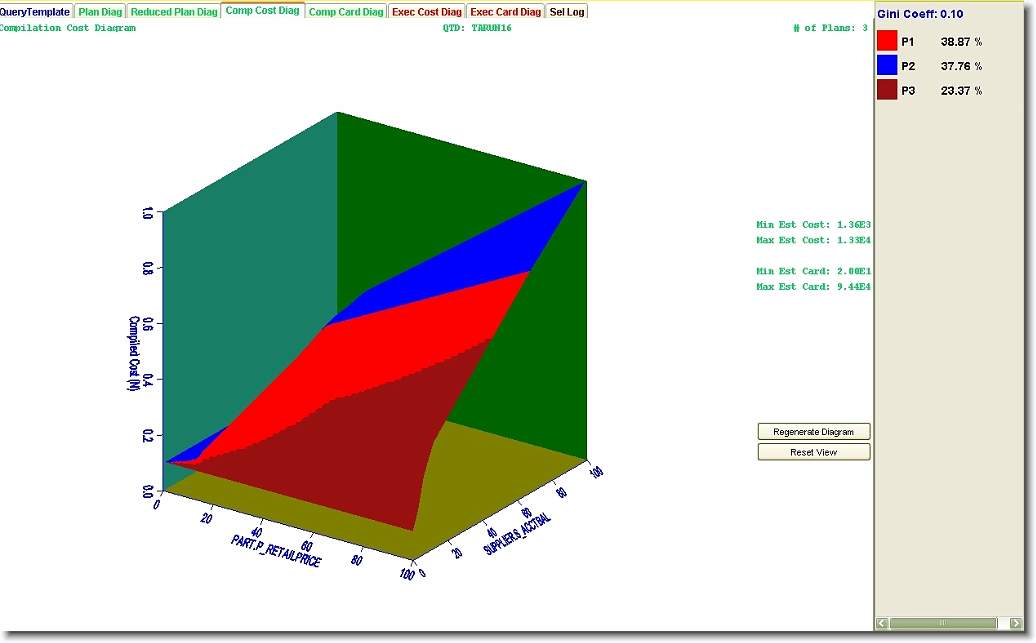Click the dark red surface in the 3D plot

[330, 450]
